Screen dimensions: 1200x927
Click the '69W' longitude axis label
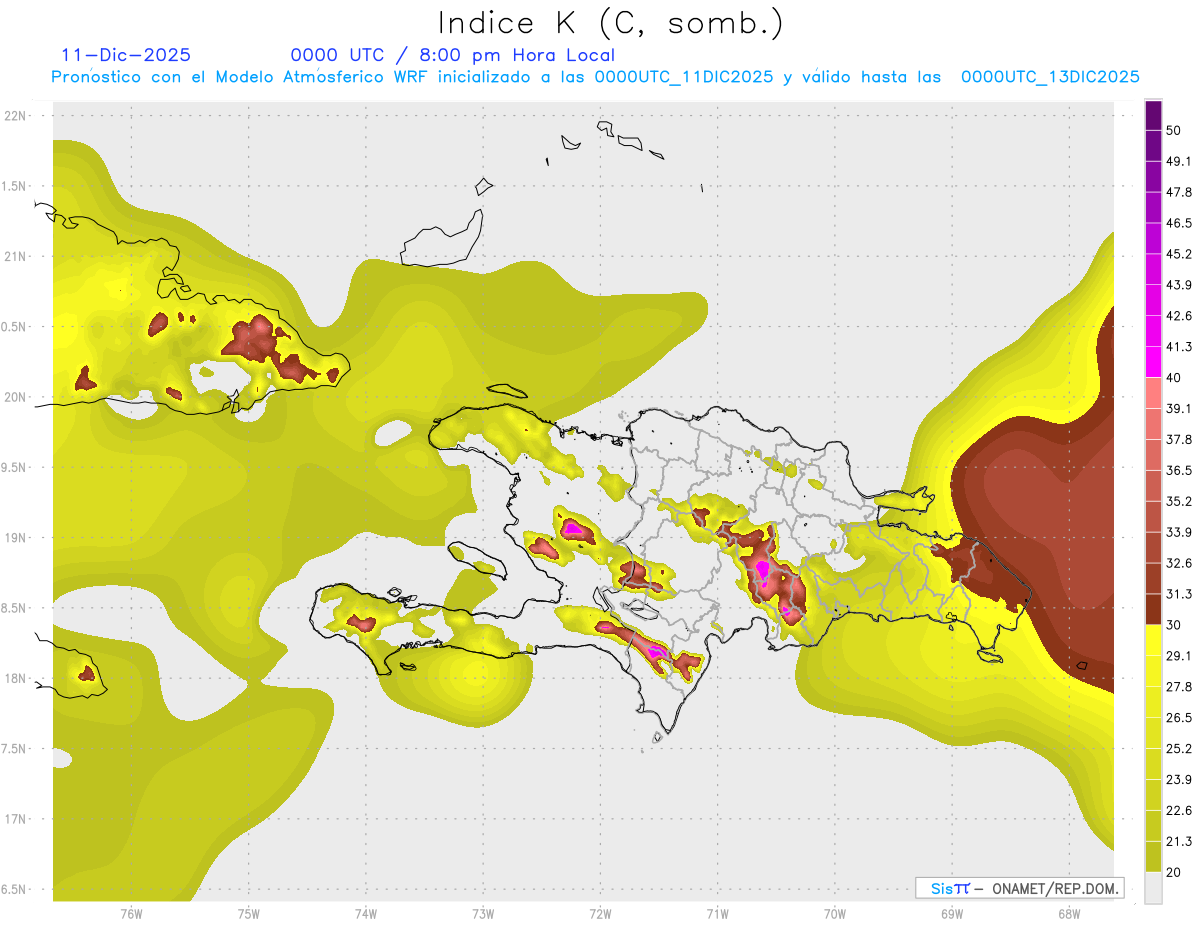pos(951,914)
